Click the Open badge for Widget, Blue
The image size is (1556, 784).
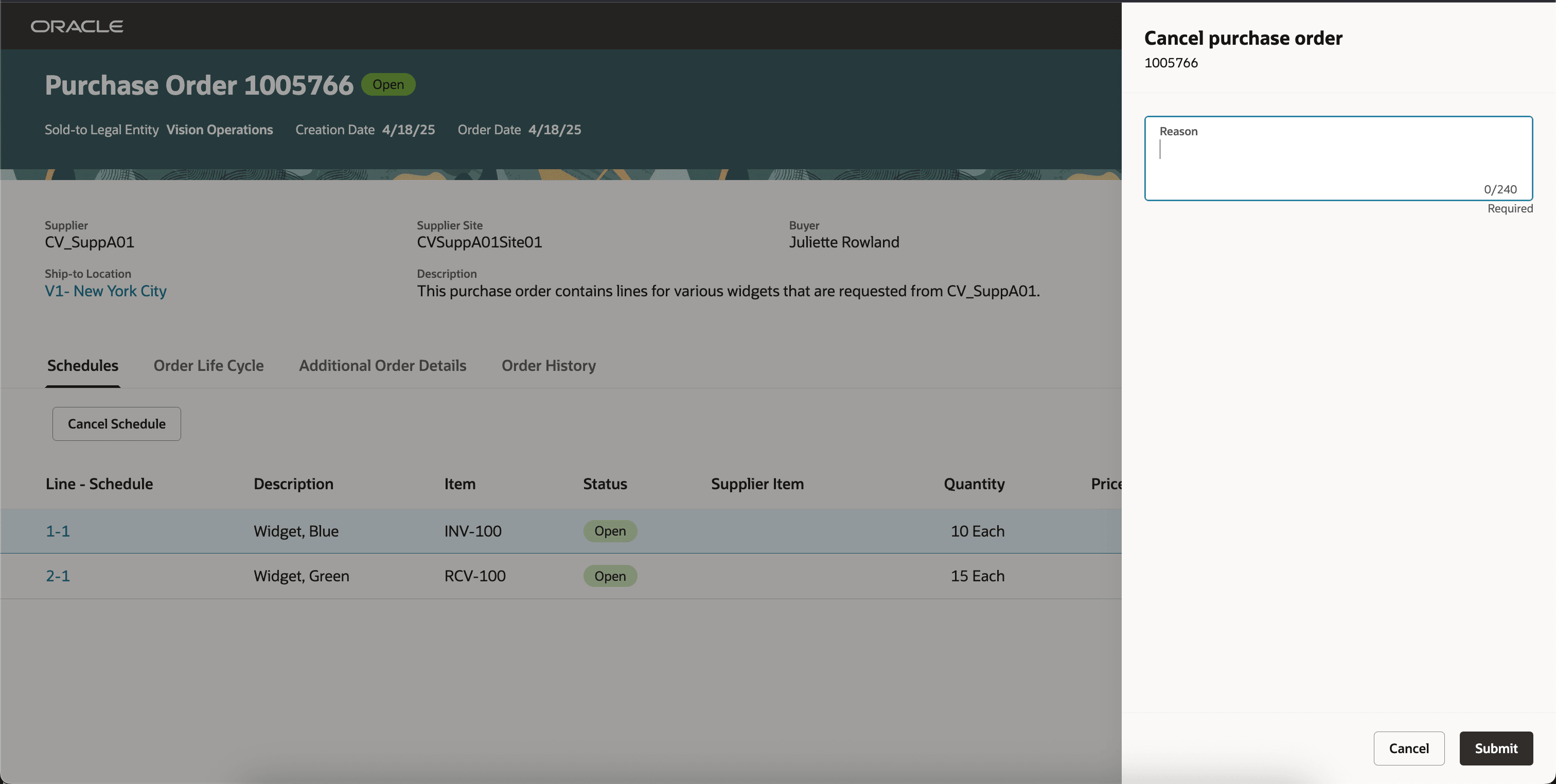(609, 531)
